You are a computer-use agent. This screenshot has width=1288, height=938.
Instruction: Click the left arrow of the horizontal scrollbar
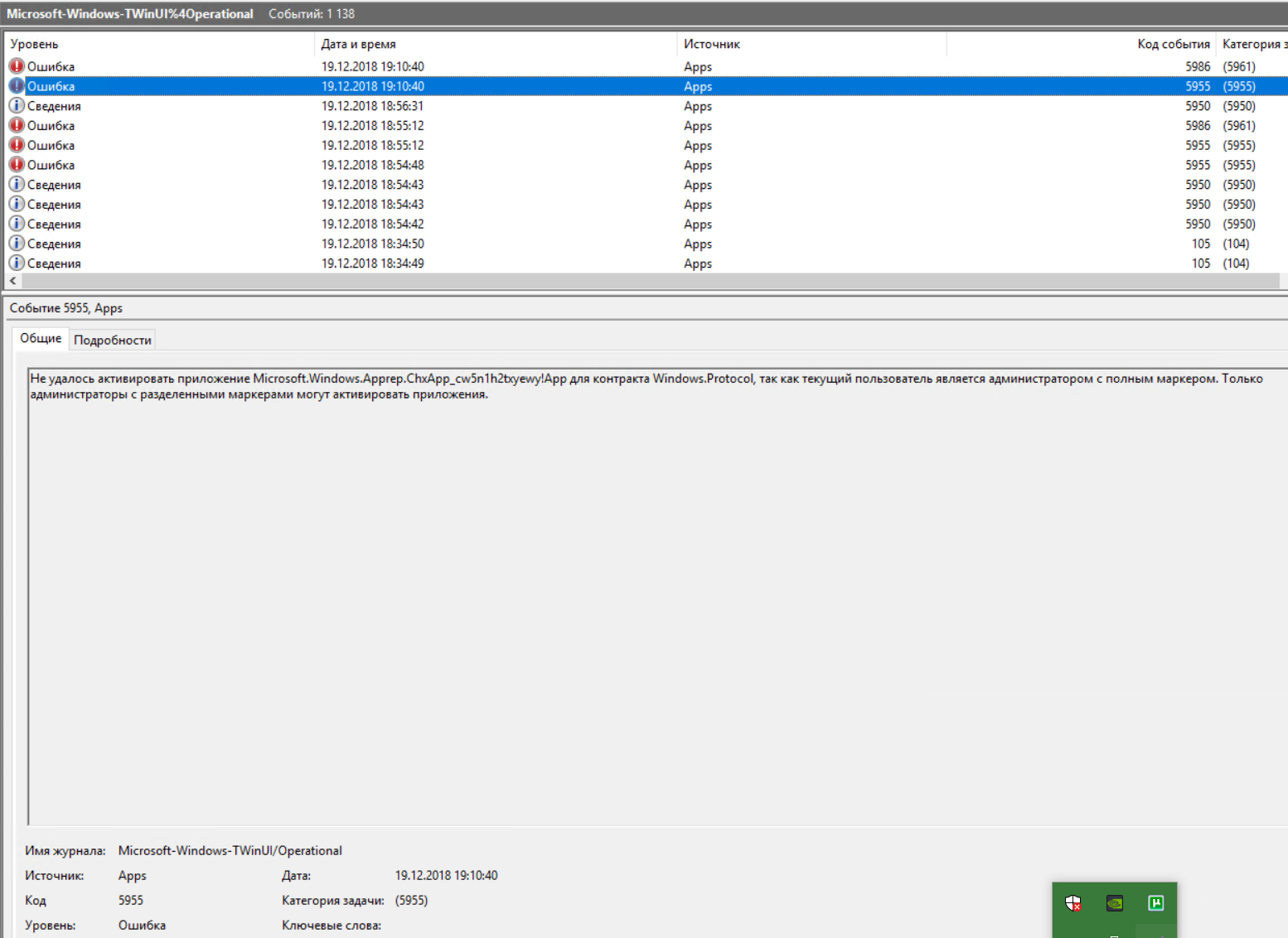pyautogui.click(x=12, y=281)
